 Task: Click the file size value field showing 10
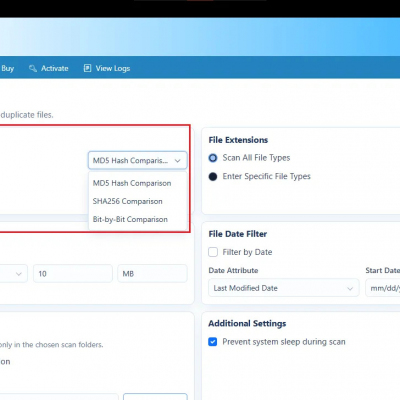pos(73,274)
